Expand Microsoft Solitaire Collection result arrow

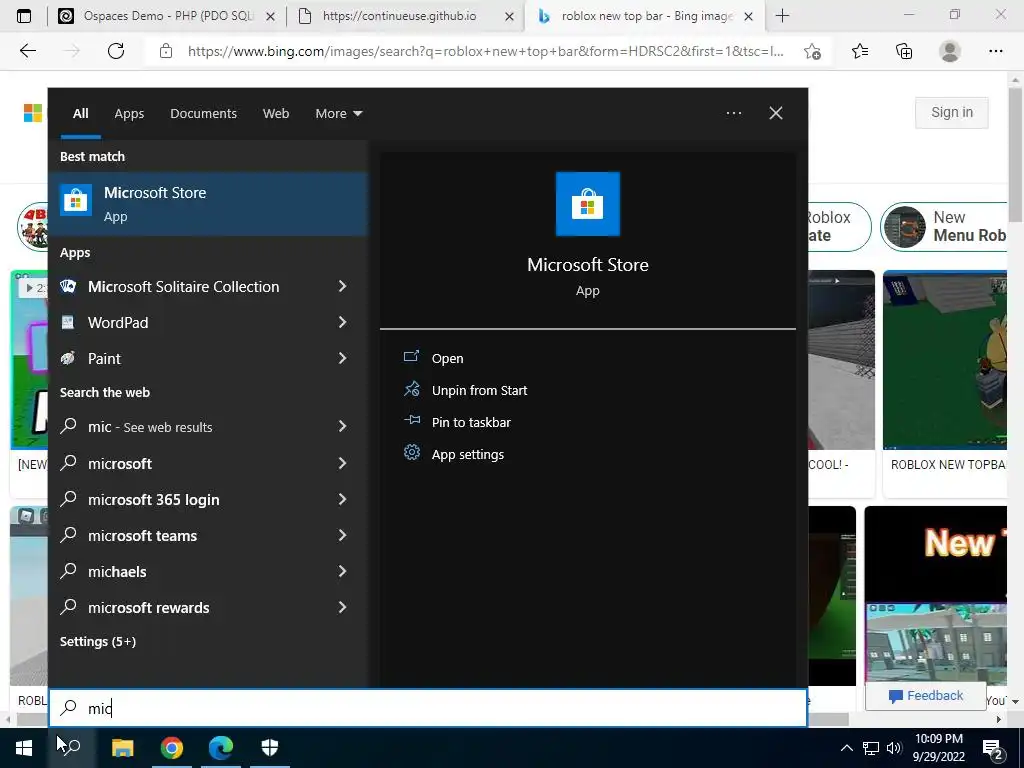342,286
